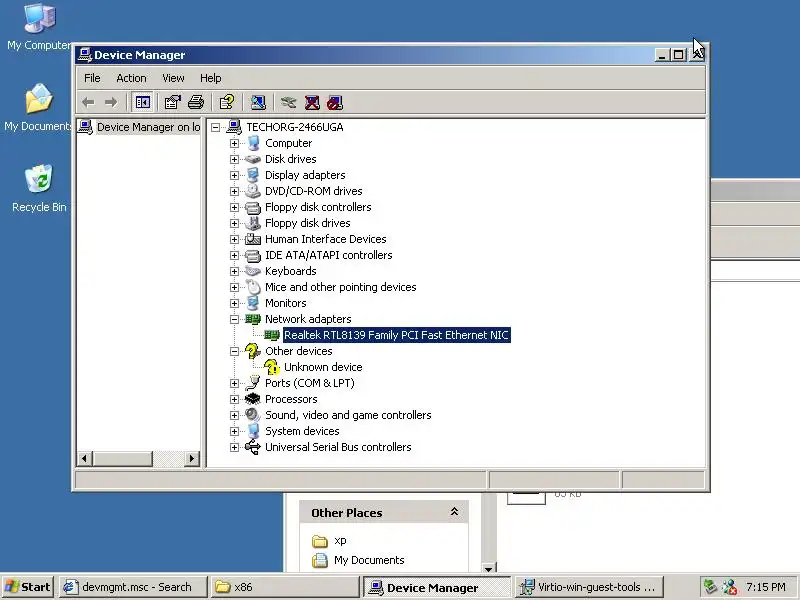Select IDE ATA/ATAPI controllers label
Viewport: 800px width, 600px height.
tap(329, 255)
